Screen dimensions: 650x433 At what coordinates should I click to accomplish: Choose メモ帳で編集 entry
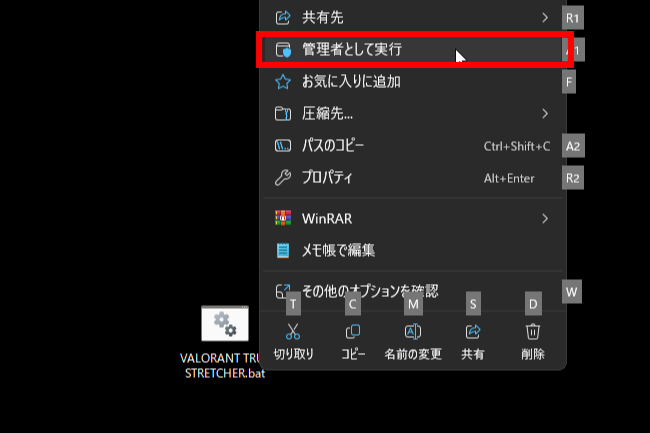(412, 250)
